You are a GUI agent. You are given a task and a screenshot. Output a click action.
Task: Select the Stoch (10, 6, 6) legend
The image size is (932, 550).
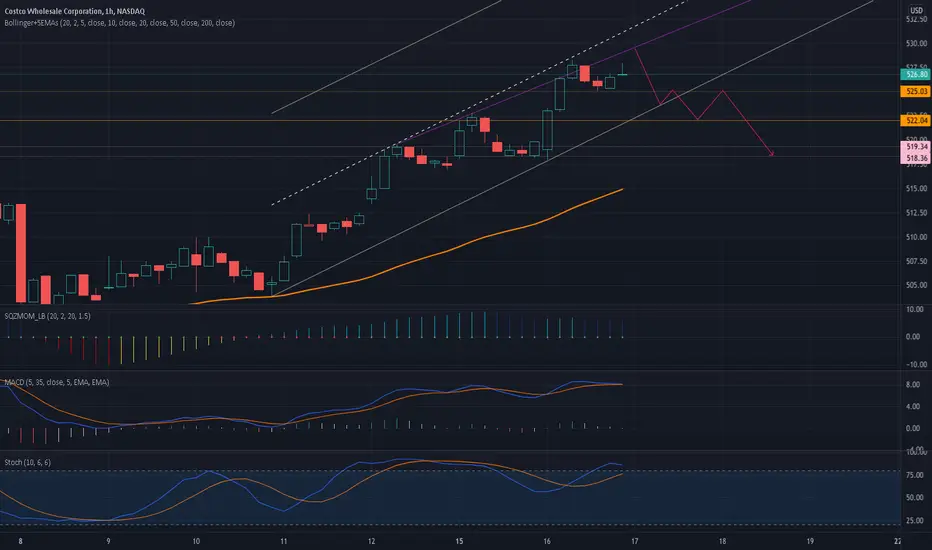click(27, 463)
